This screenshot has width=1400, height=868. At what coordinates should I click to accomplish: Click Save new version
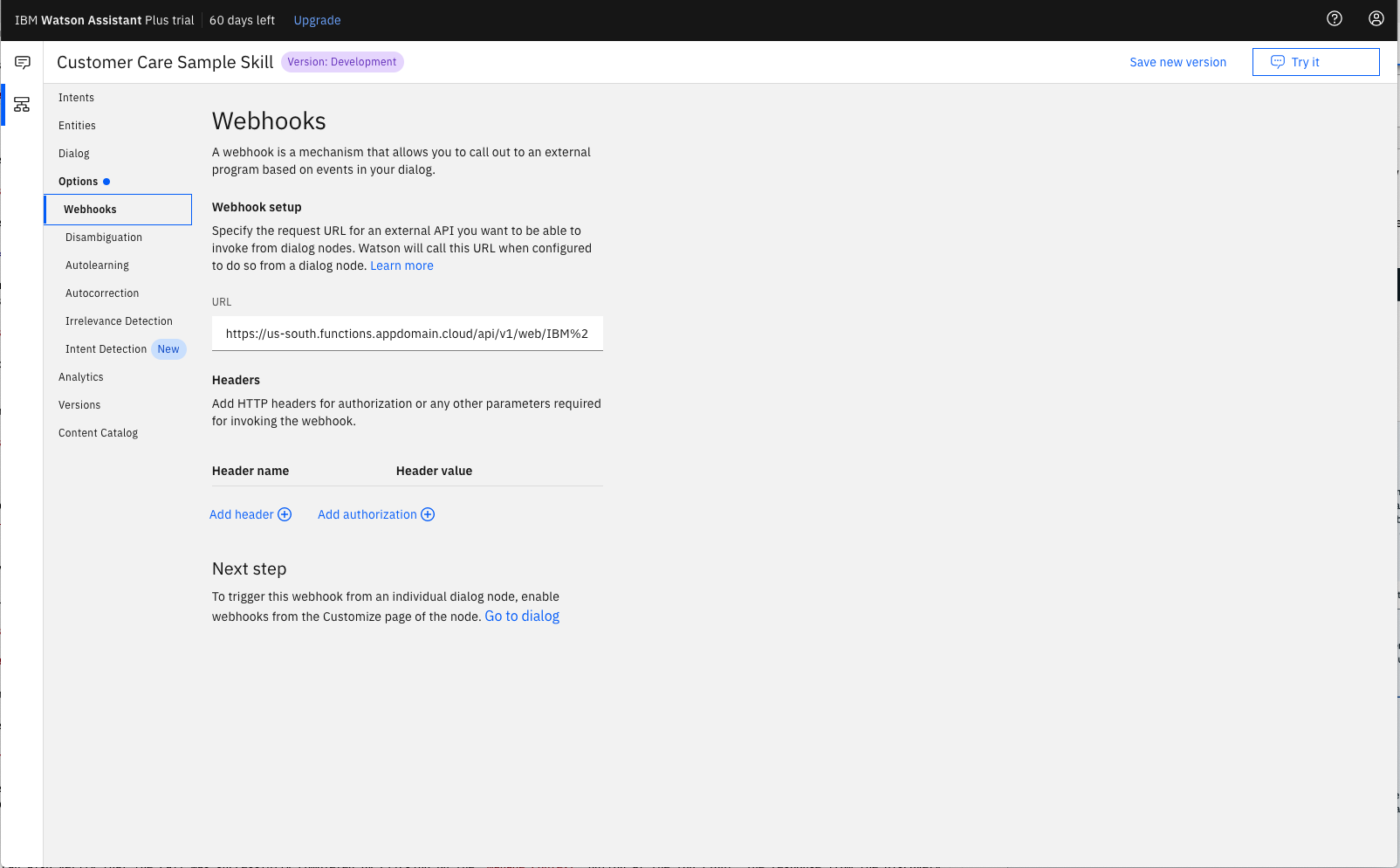pyautogui.click(x=1177, y=62)
